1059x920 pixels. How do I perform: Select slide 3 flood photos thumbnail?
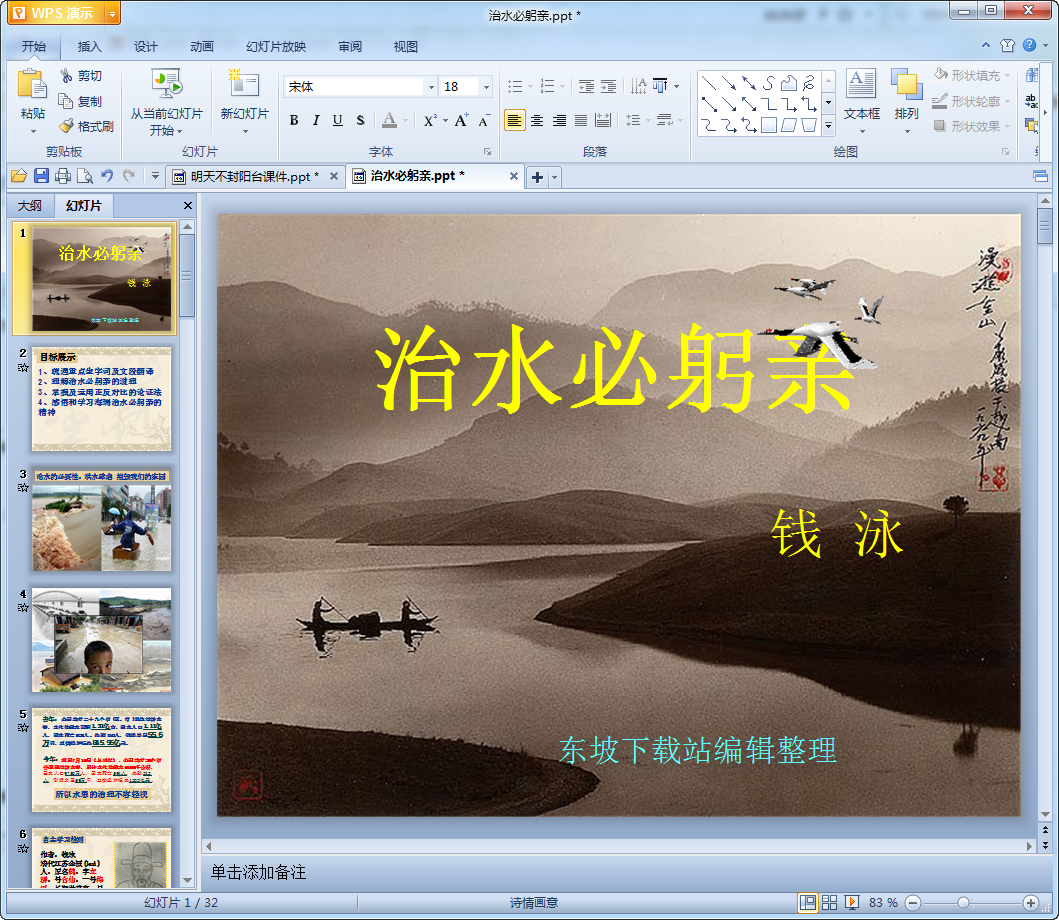coord(101,519)
